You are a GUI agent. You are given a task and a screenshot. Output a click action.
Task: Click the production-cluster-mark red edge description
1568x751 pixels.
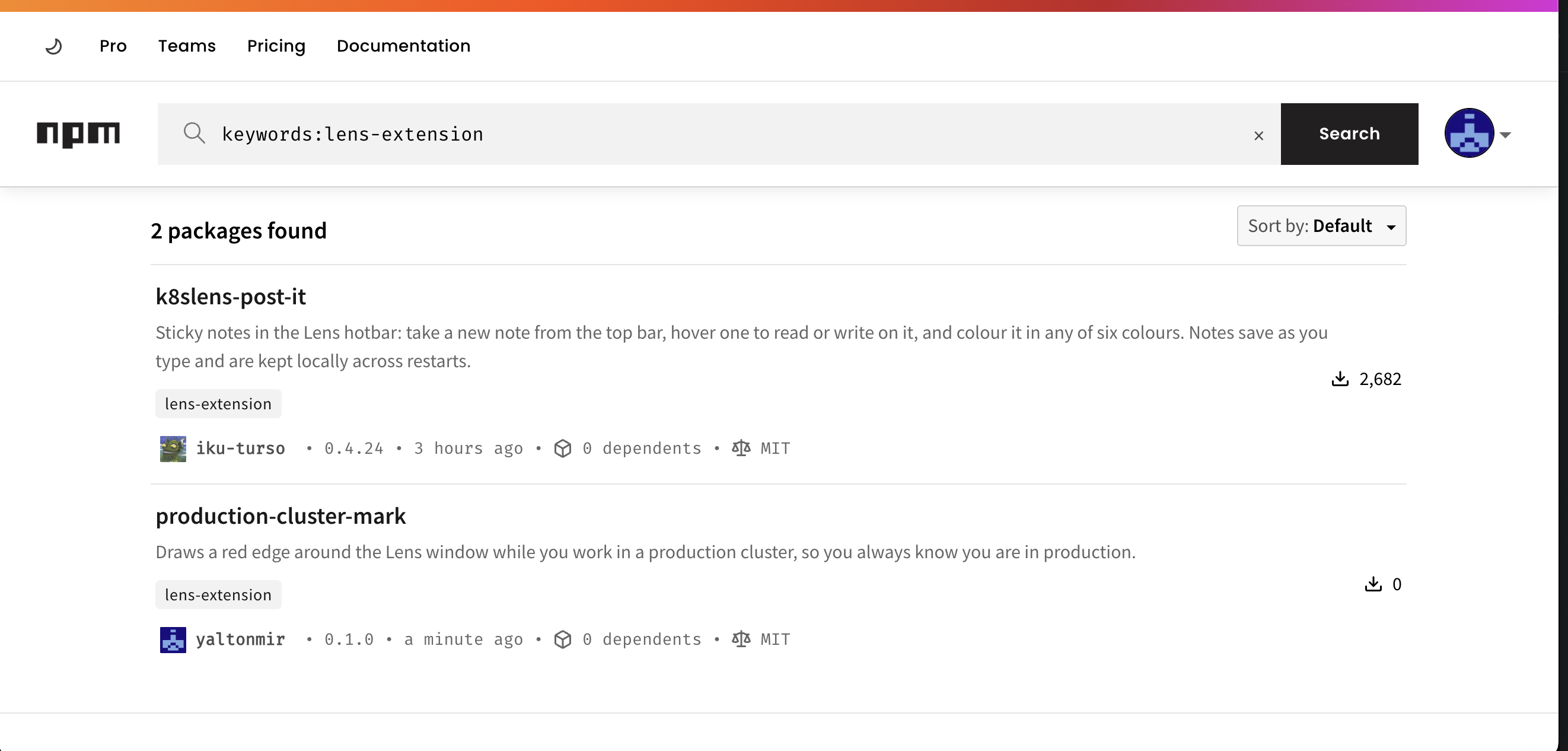coord(645,552)
